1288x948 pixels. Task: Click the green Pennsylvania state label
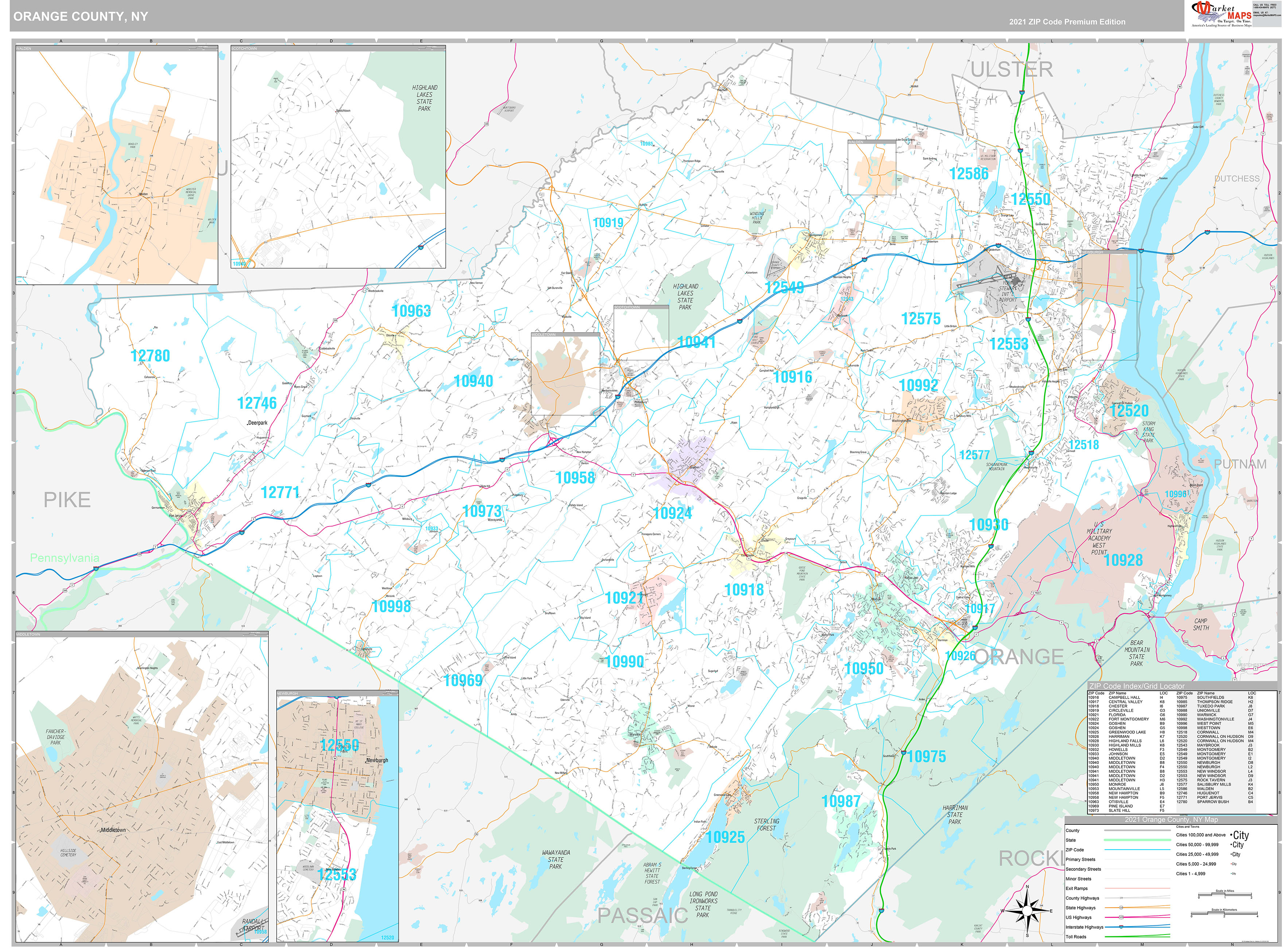(x=64, y=558)
